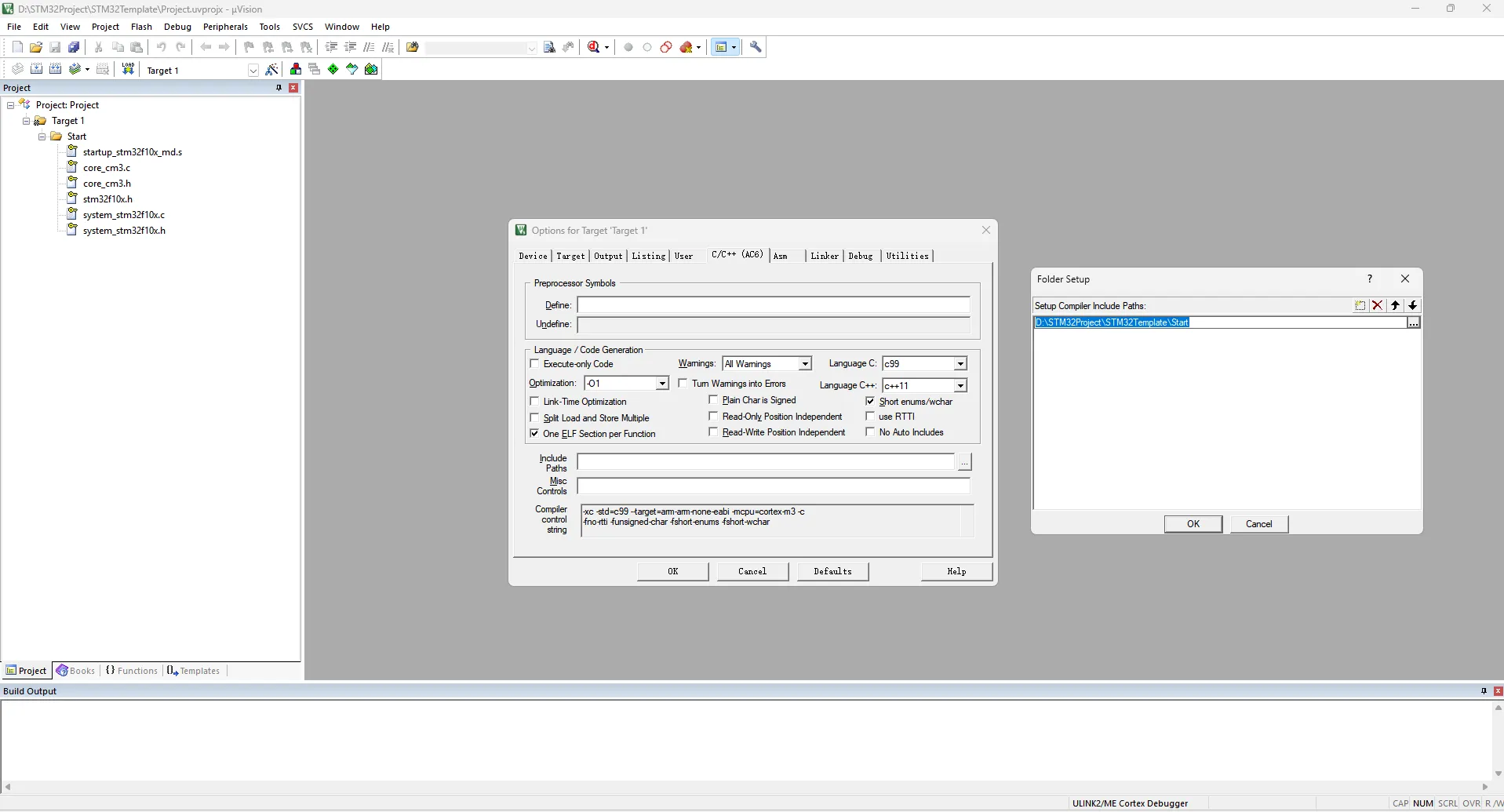Toggle One ELF Section per Function

535,434
